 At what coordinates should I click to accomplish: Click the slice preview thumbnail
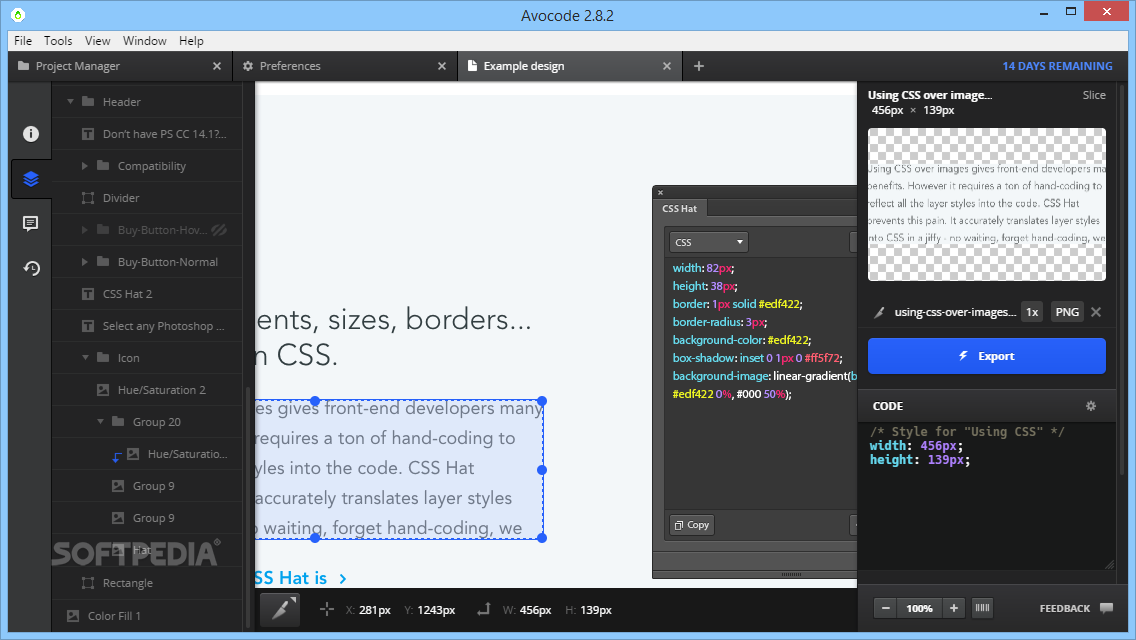point(987,204)
